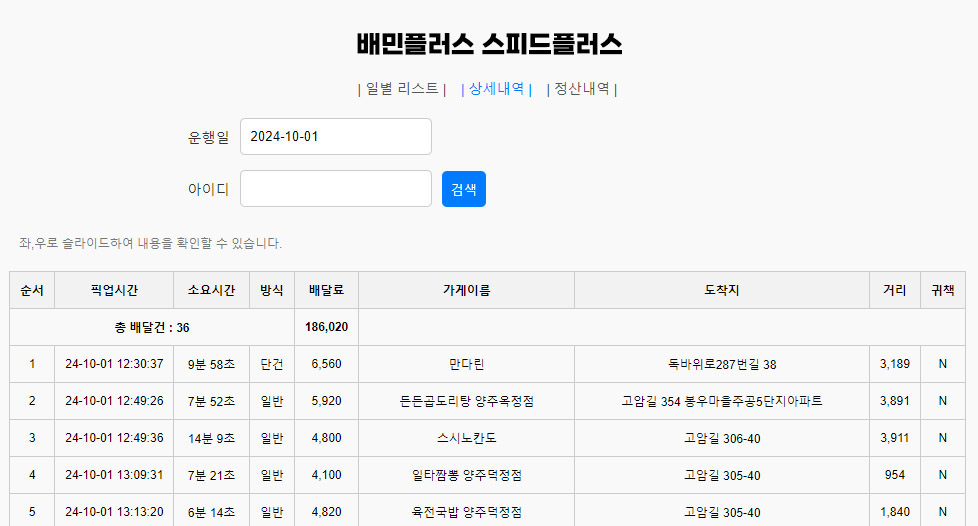The height and width of the screenshot is (526, 978).
Task: Go to the 정산내역 tab
Action: (582, 89)
